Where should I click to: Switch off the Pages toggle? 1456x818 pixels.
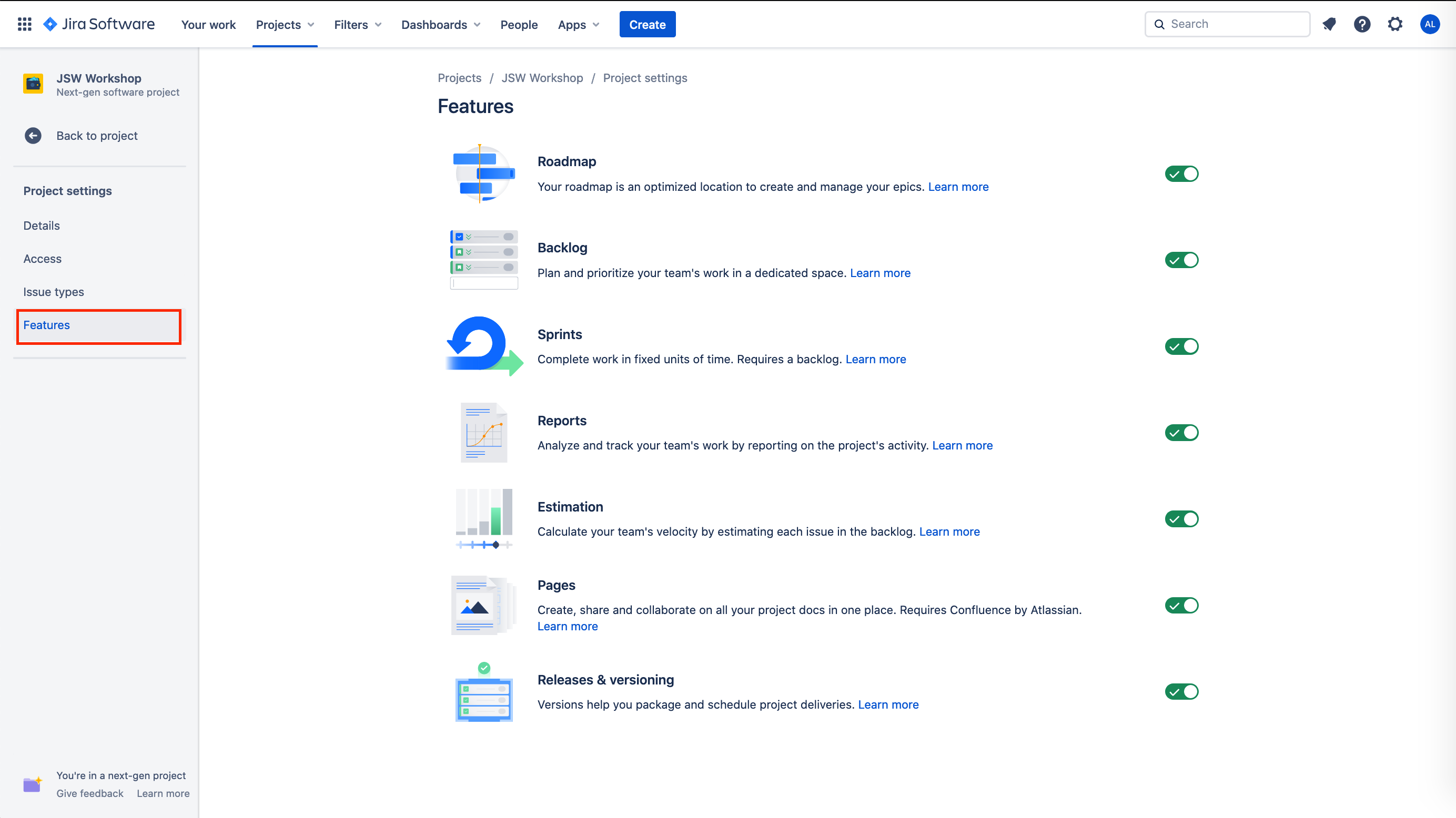[x=1182, y=606]
